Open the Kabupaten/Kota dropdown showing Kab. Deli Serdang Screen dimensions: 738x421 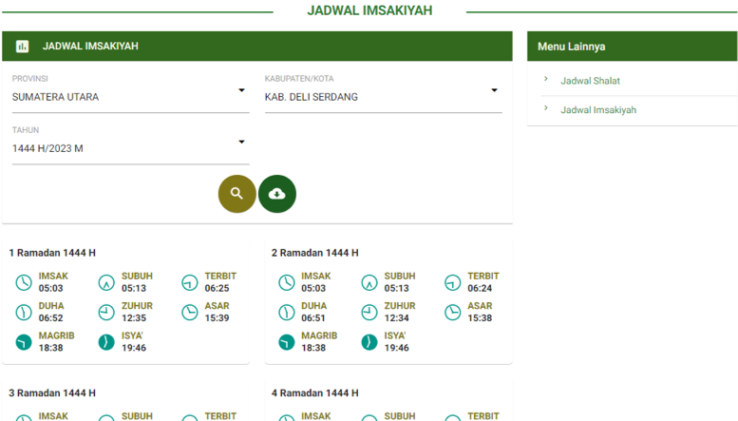point(383,97)
